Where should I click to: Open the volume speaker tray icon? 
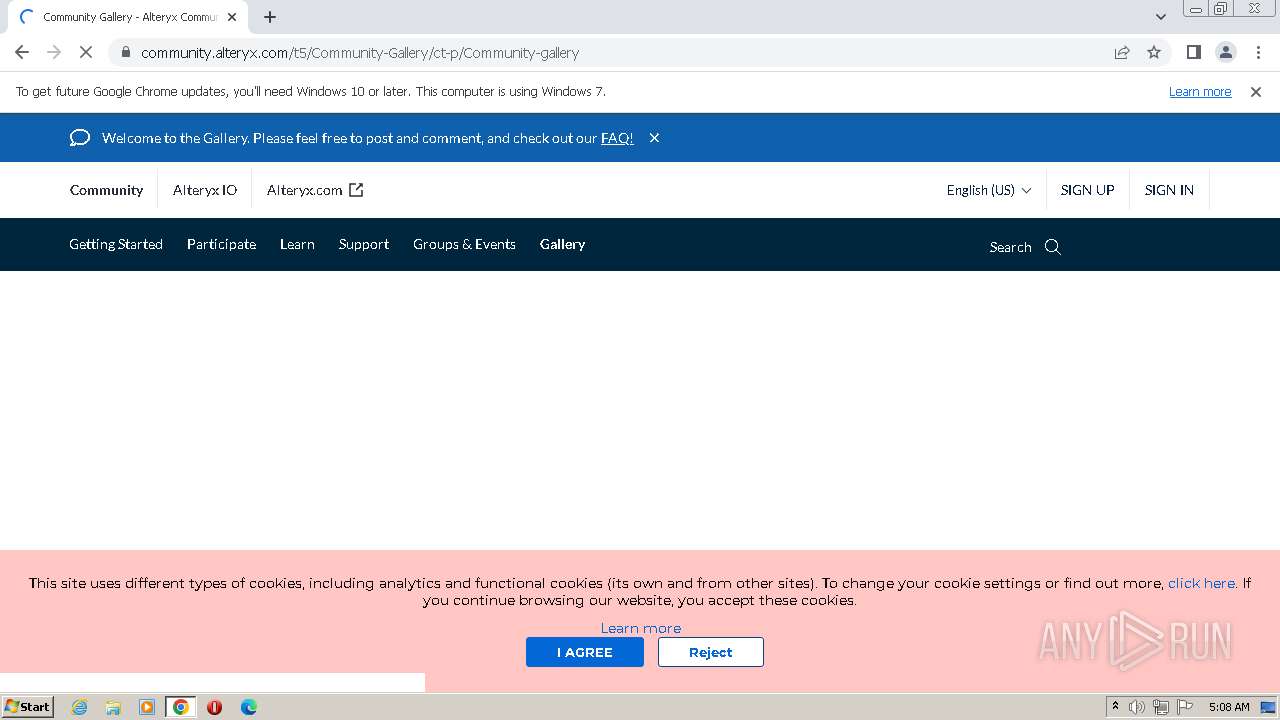[1137, 707]
